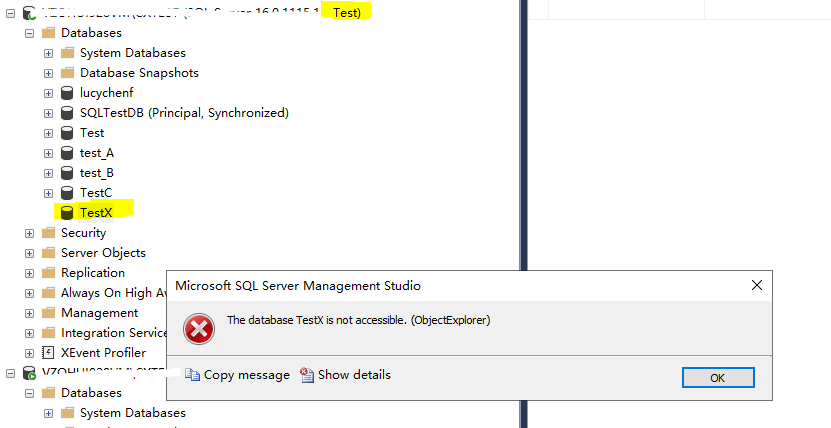
Task: Click the Replication folder icon
Action: 48,273
